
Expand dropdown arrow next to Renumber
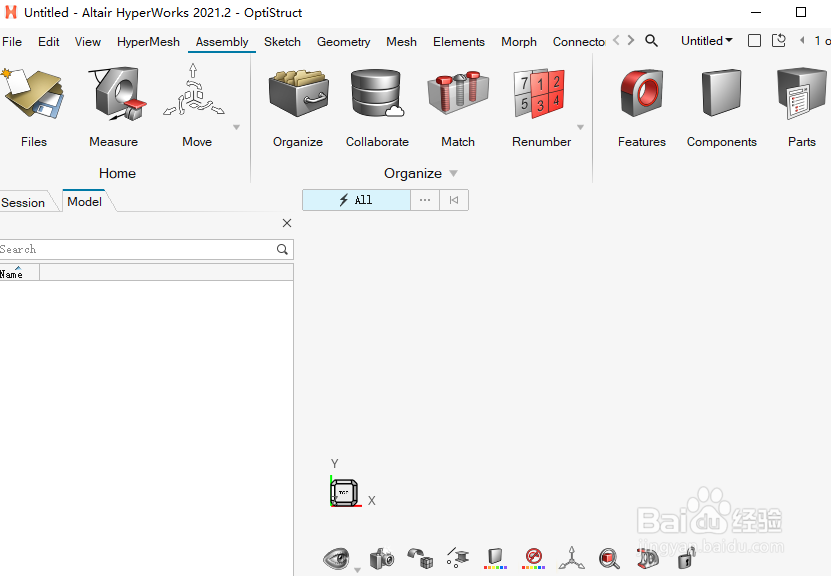click(x=580, y=127)
